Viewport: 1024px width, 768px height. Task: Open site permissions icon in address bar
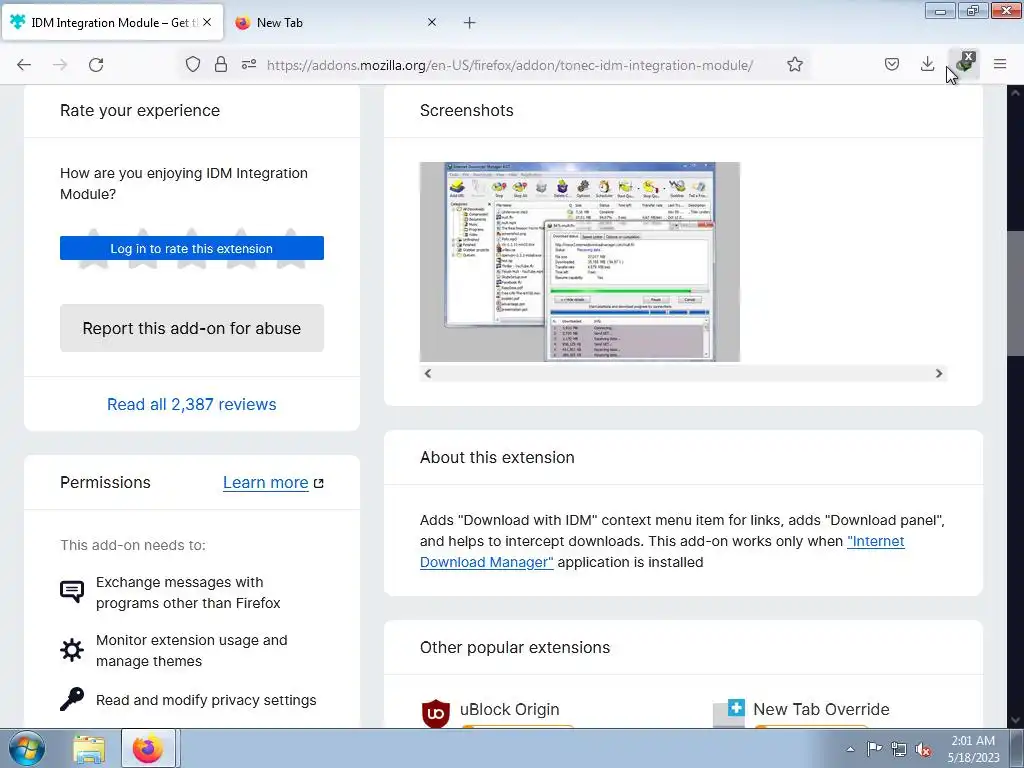(249, 64)
